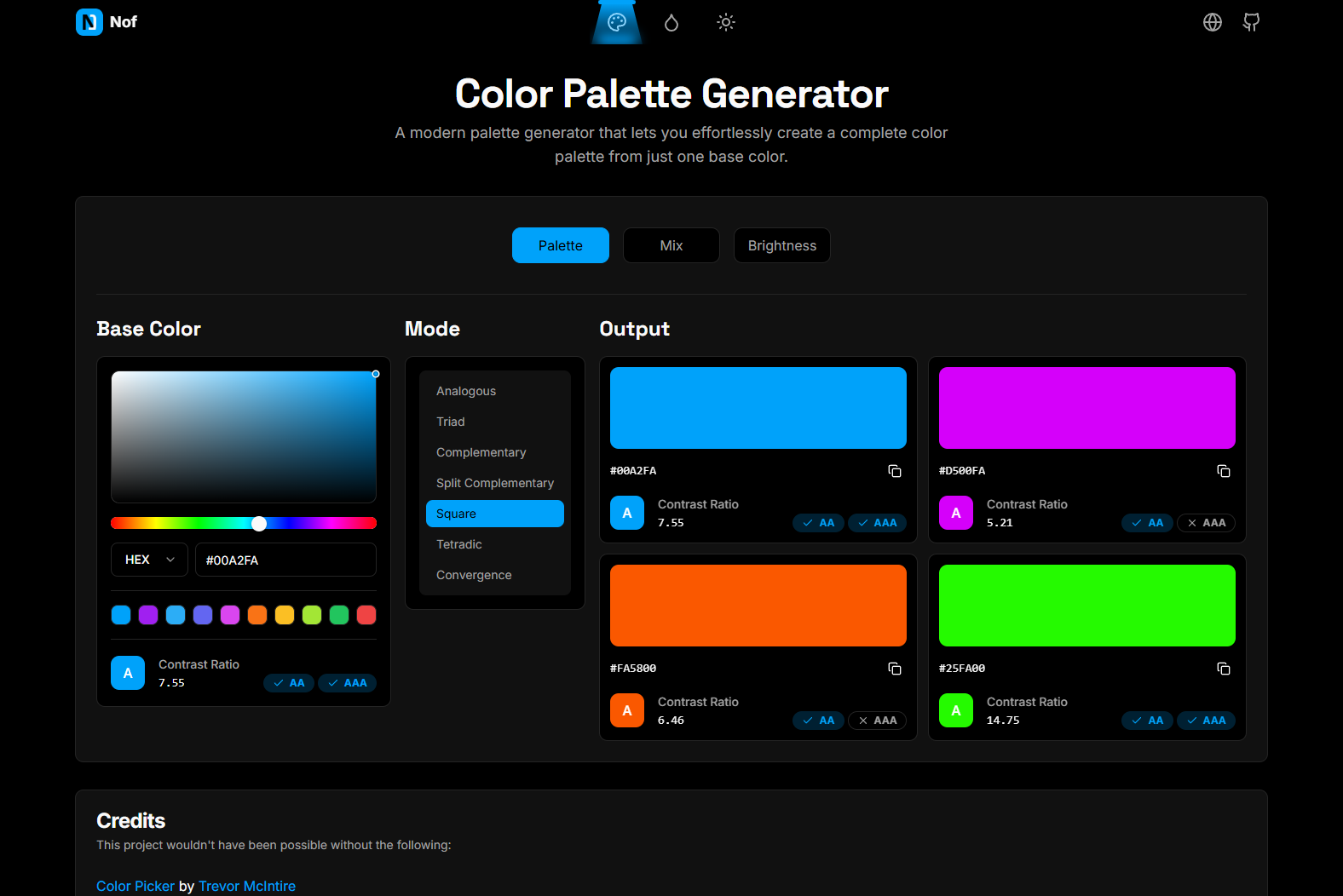Copy the #00A2FA color code
The width and height of the screenshot is (1343, 896).
pos(895,471)
